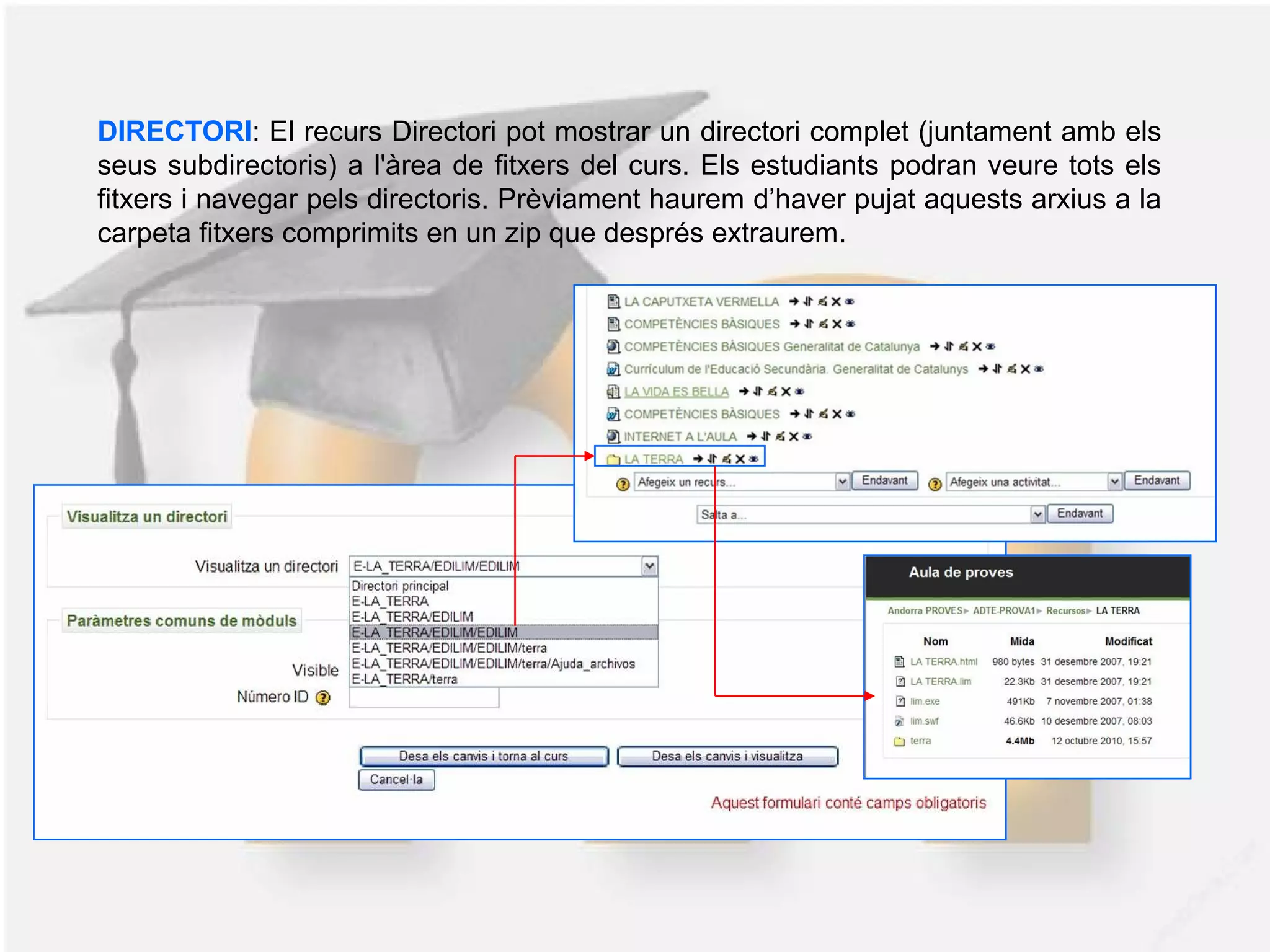Viewport: 1270px width, 952px height.
Task: Open the Afegeix un recurs dropdown
Action: 842,482
